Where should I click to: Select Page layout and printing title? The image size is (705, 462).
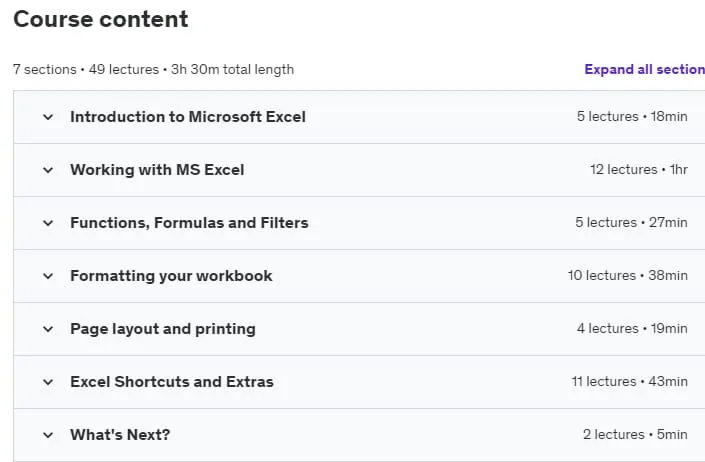click(163, 329)
